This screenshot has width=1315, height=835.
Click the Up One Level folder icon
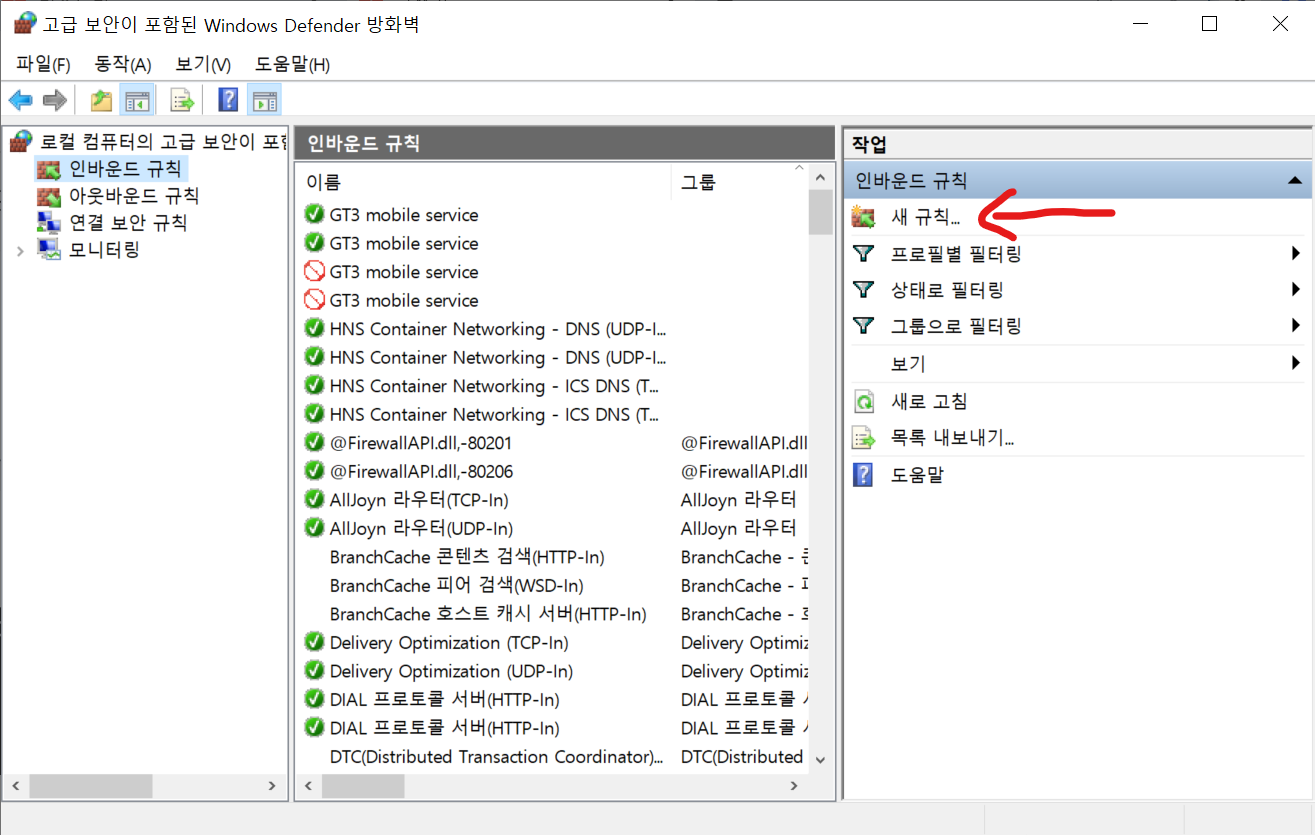tap(101, 100)
